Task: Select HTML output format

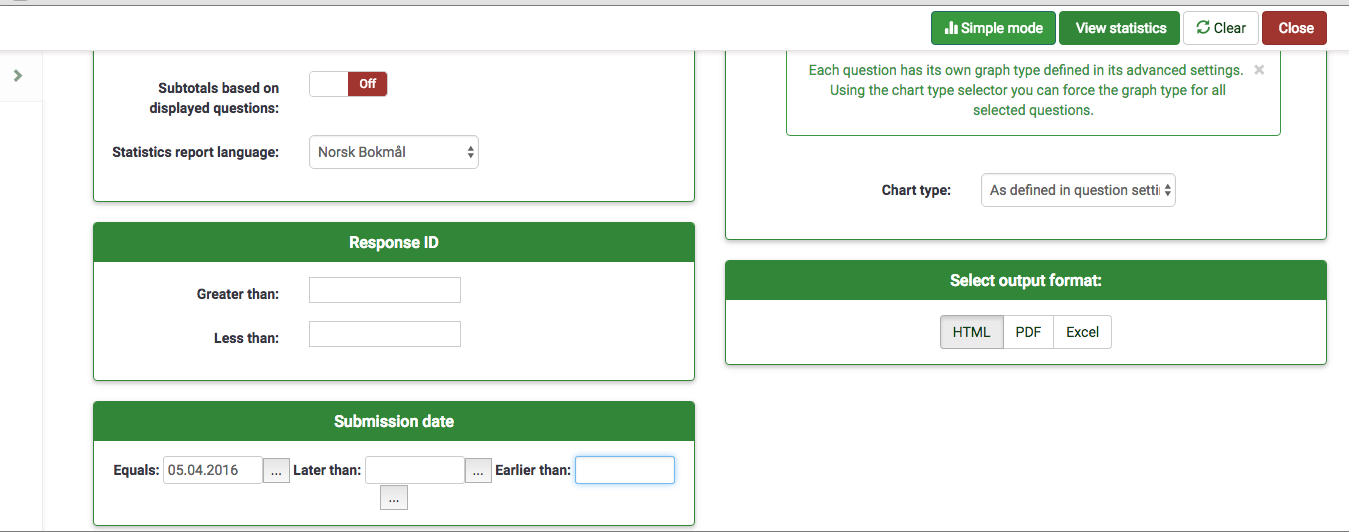Action: pos(971,332)
